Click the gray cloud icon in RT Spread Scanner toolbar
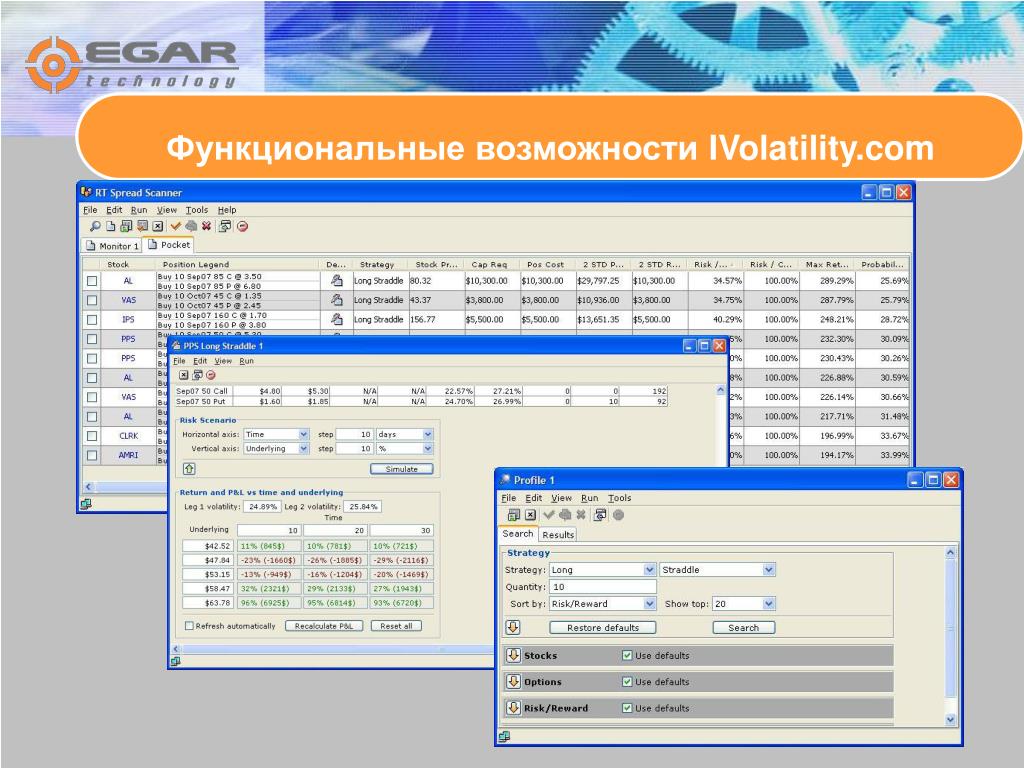 191,226
